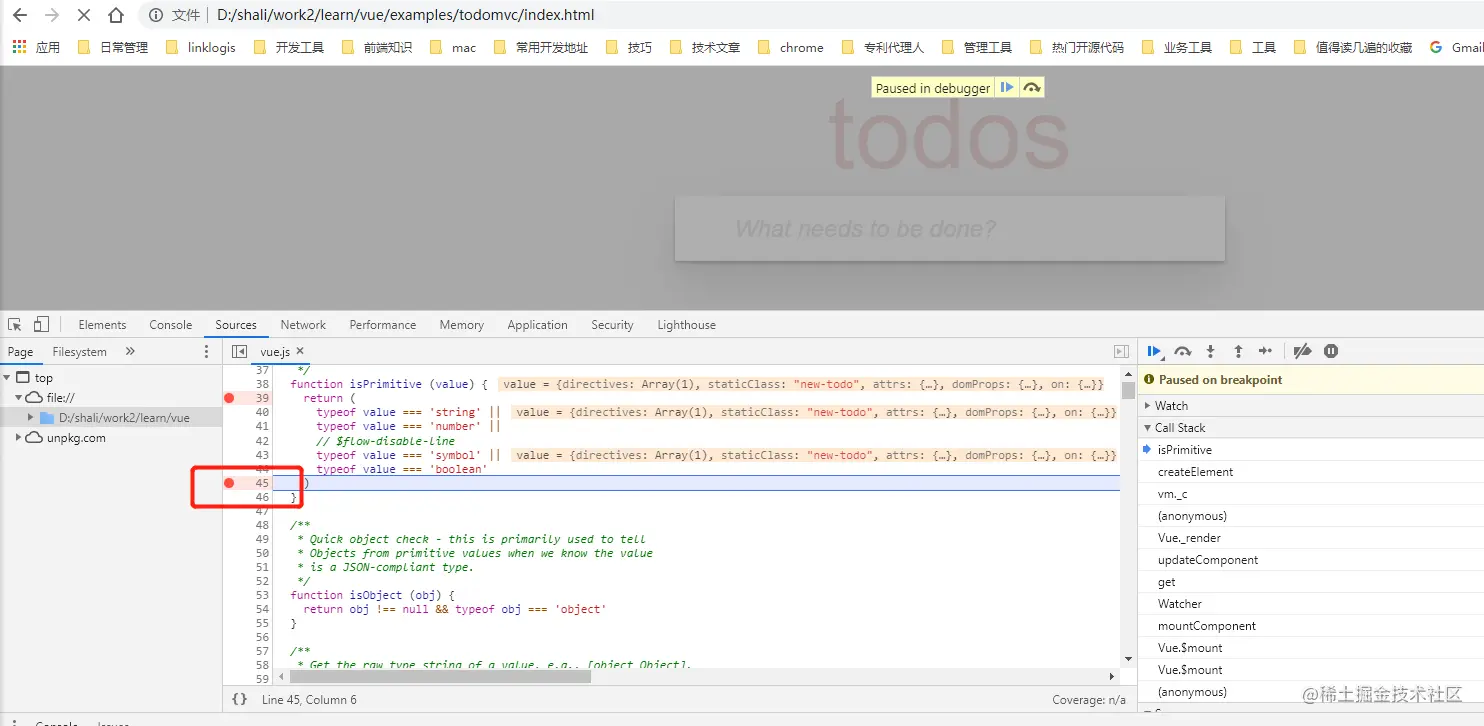
Task: Open the 前端知识 bookmark folder
Action: (377, 47)
